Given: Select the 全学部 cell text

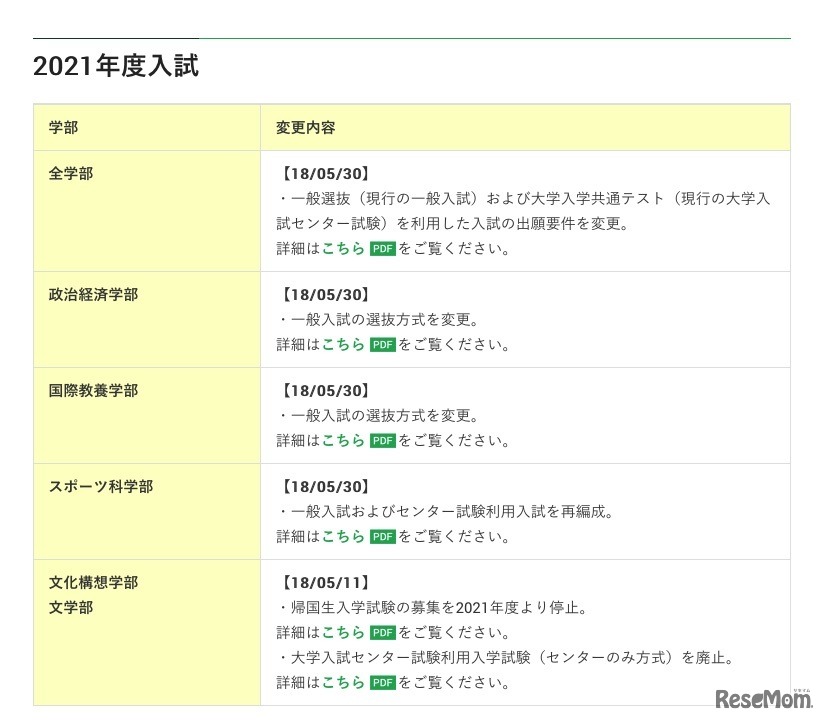Looking at the screenshot, I should 70,173.
